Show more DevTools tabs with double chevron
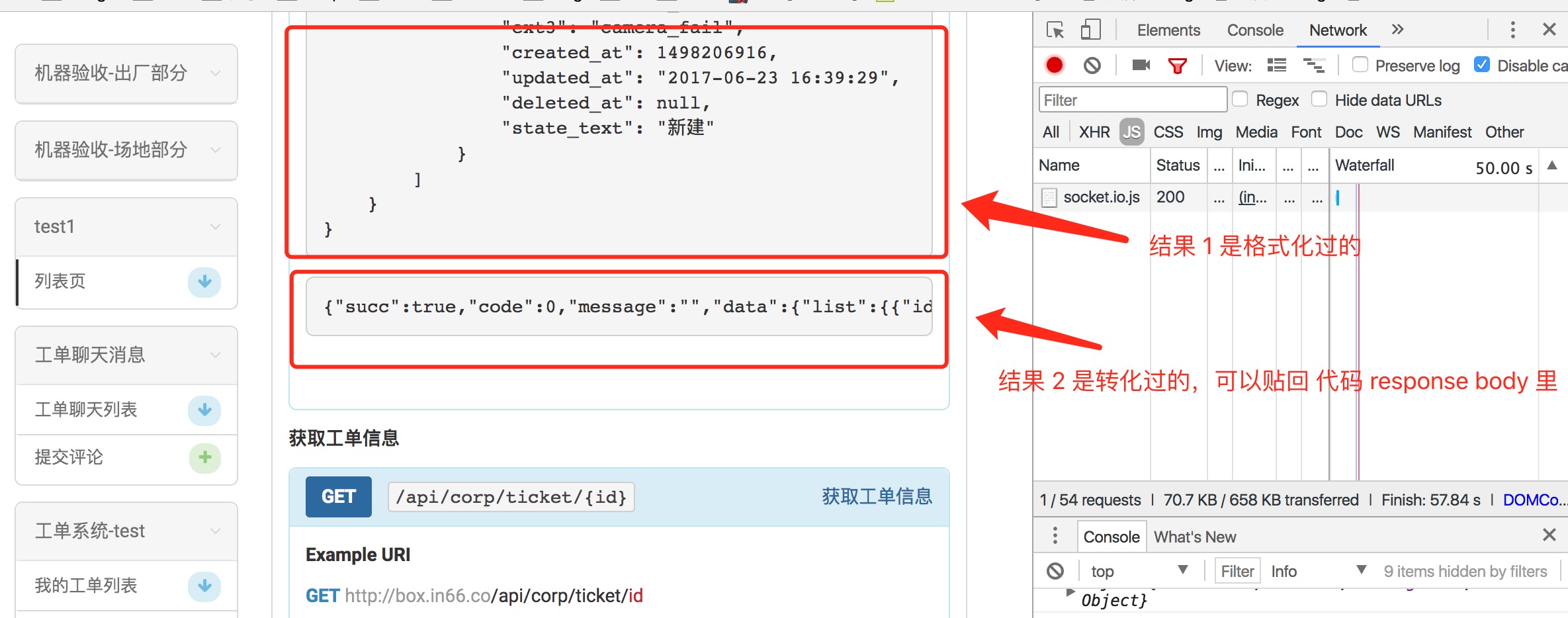The width and height of the screenshot is (1568, 618). [x=1397, y=30]
